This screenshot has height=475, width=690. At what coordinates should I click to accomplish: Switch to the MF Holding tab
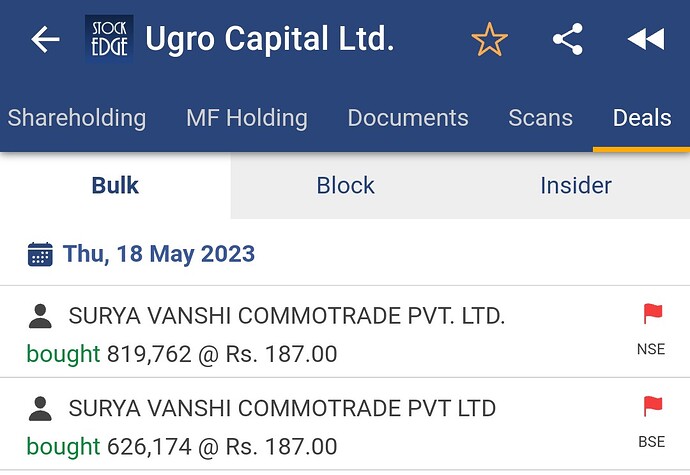[246, 118]
